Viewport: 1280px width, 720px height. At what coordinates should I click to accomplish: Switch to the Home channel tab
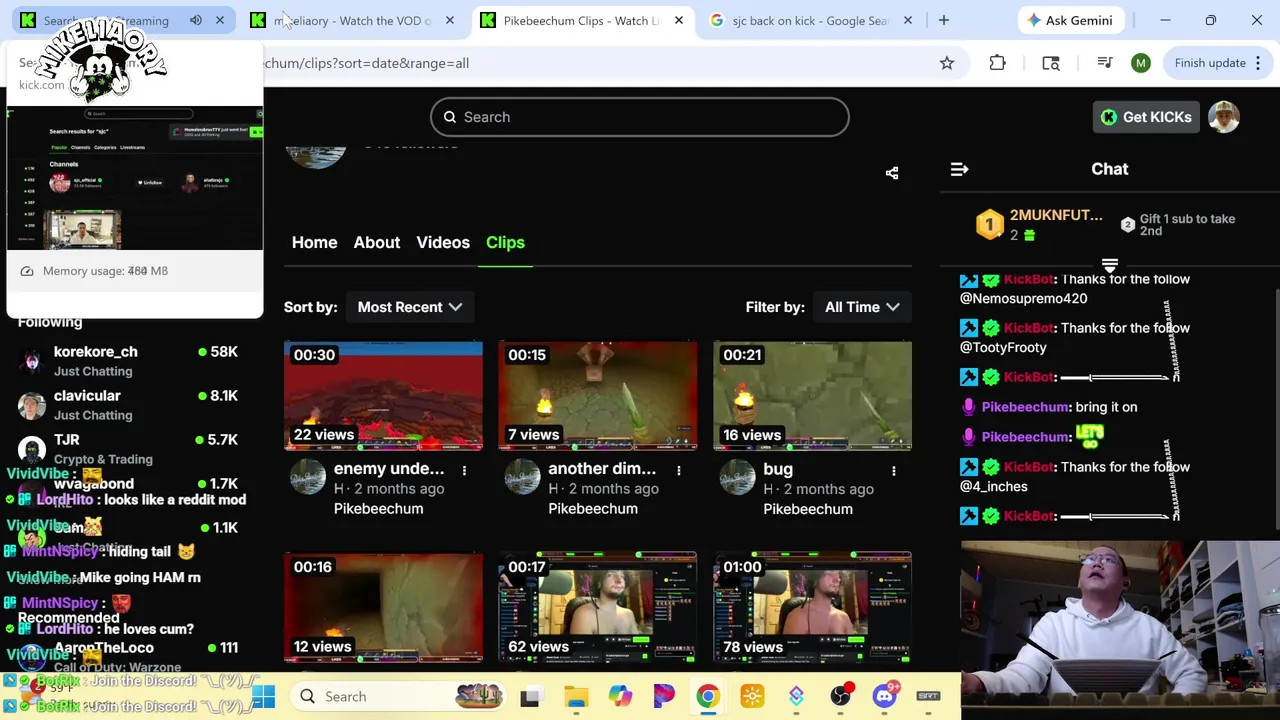(x=314, y=242)
